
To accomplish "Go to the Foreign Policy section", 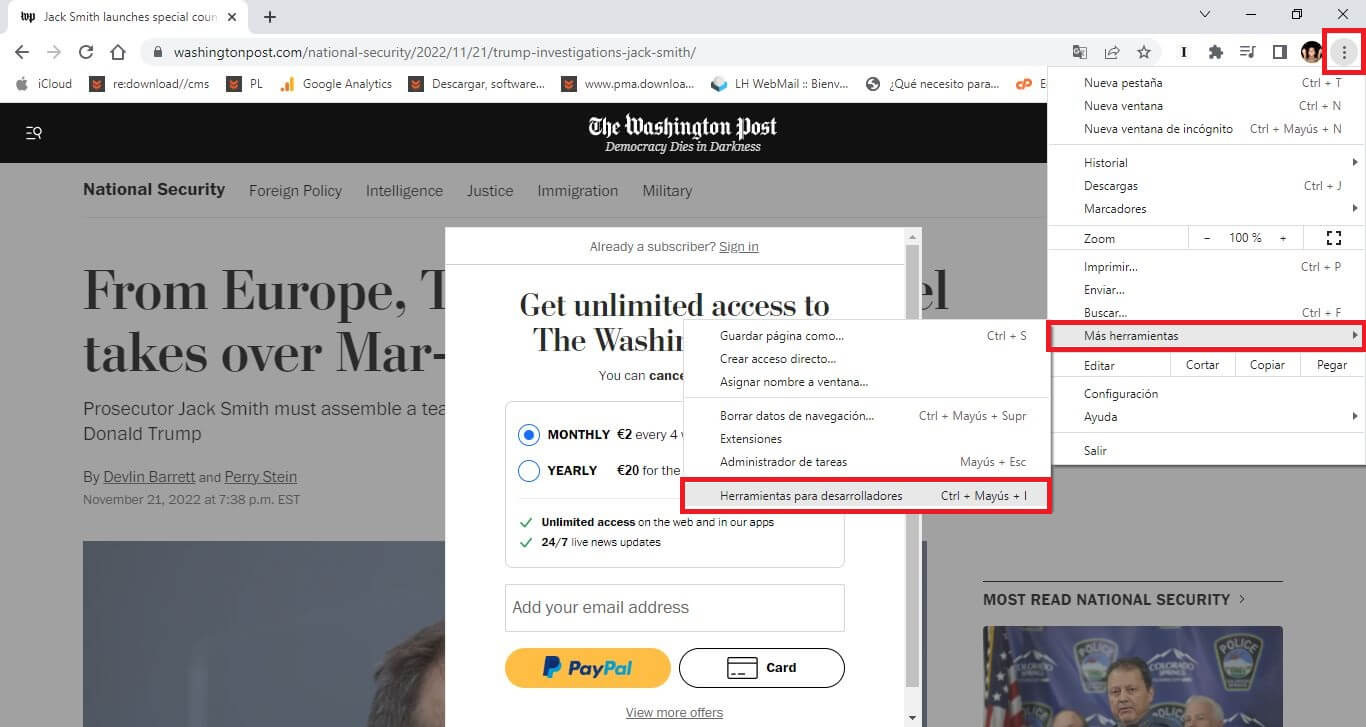I will click(x=295, y=191).
